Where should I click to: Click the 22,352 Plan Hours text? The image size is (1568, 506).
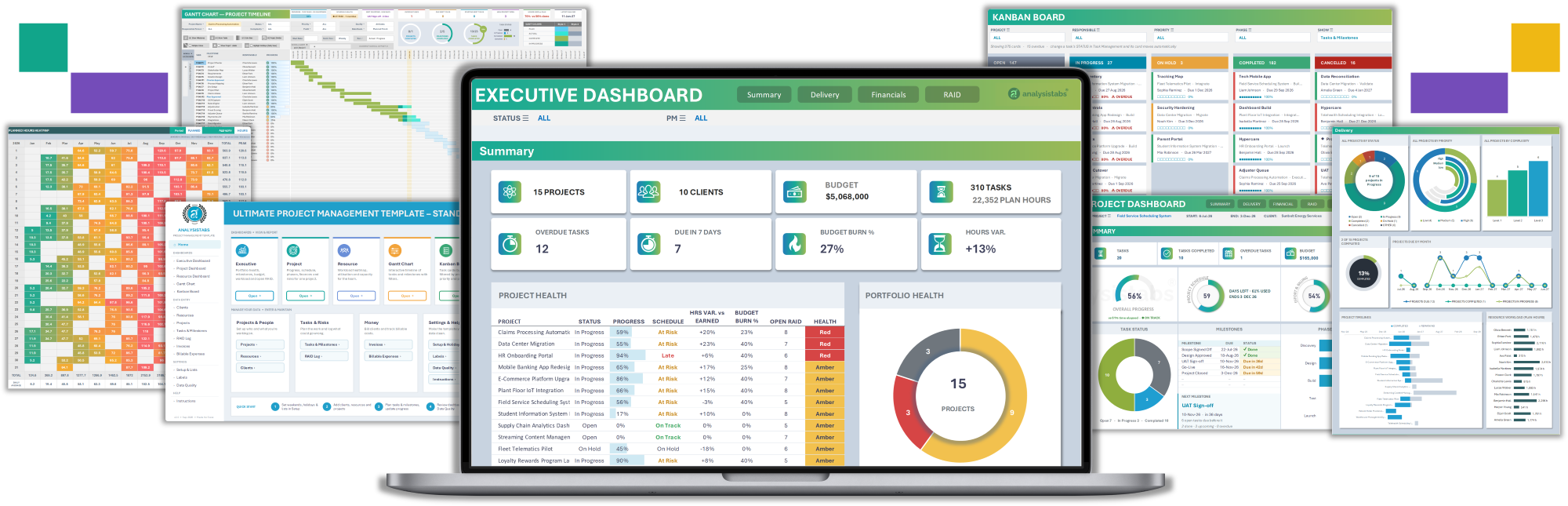(1011, 200)
